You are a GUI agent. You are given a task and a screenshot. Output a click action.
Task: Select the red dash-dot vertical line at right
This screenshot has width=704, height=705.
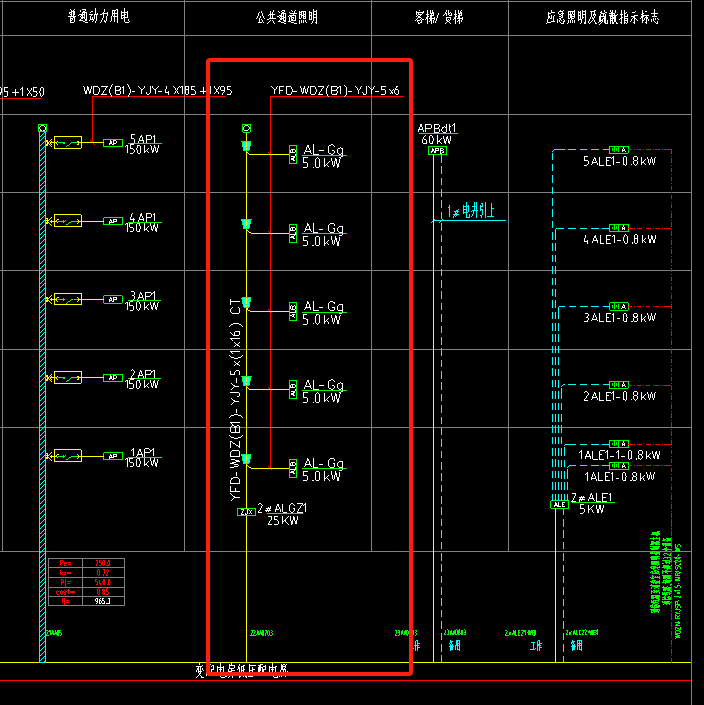pyautogui.click(x=672, y=405)
